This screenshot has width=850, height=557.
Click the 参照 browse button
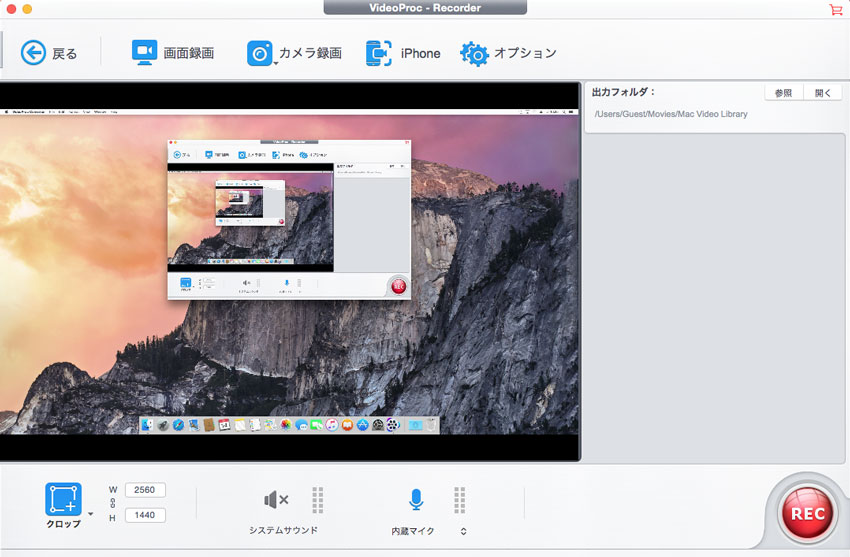pyautogui.click(x=783, y=93)
